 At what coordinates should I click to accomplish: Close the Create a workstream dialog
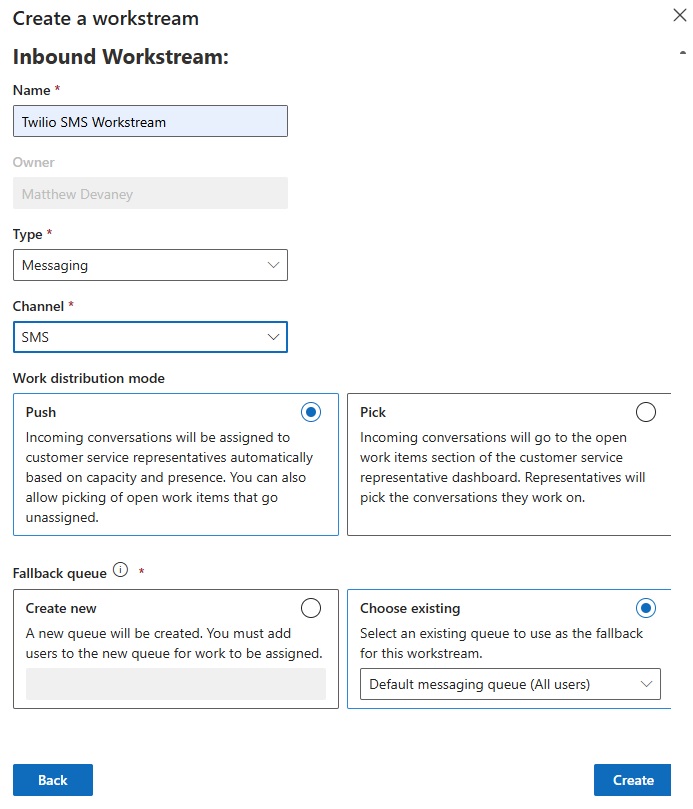pos(680,15)
